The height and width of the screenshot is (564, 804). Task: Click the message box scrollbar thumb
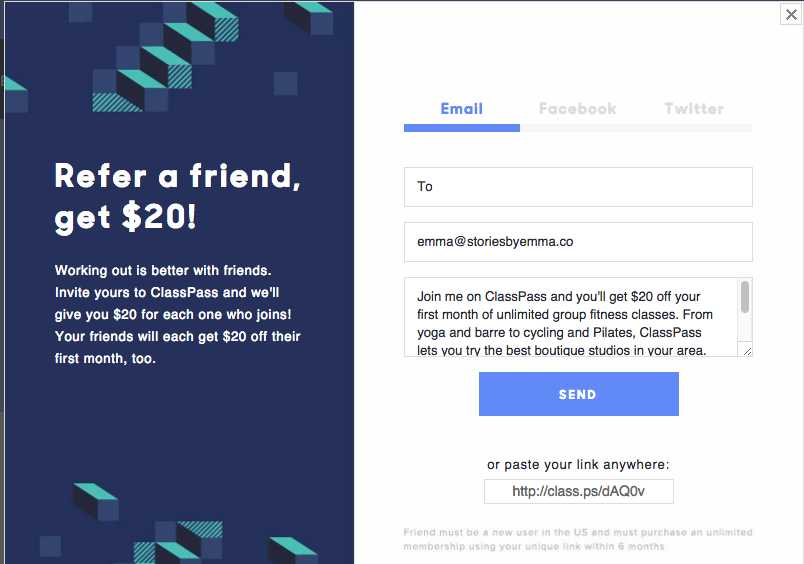point(745,297)
